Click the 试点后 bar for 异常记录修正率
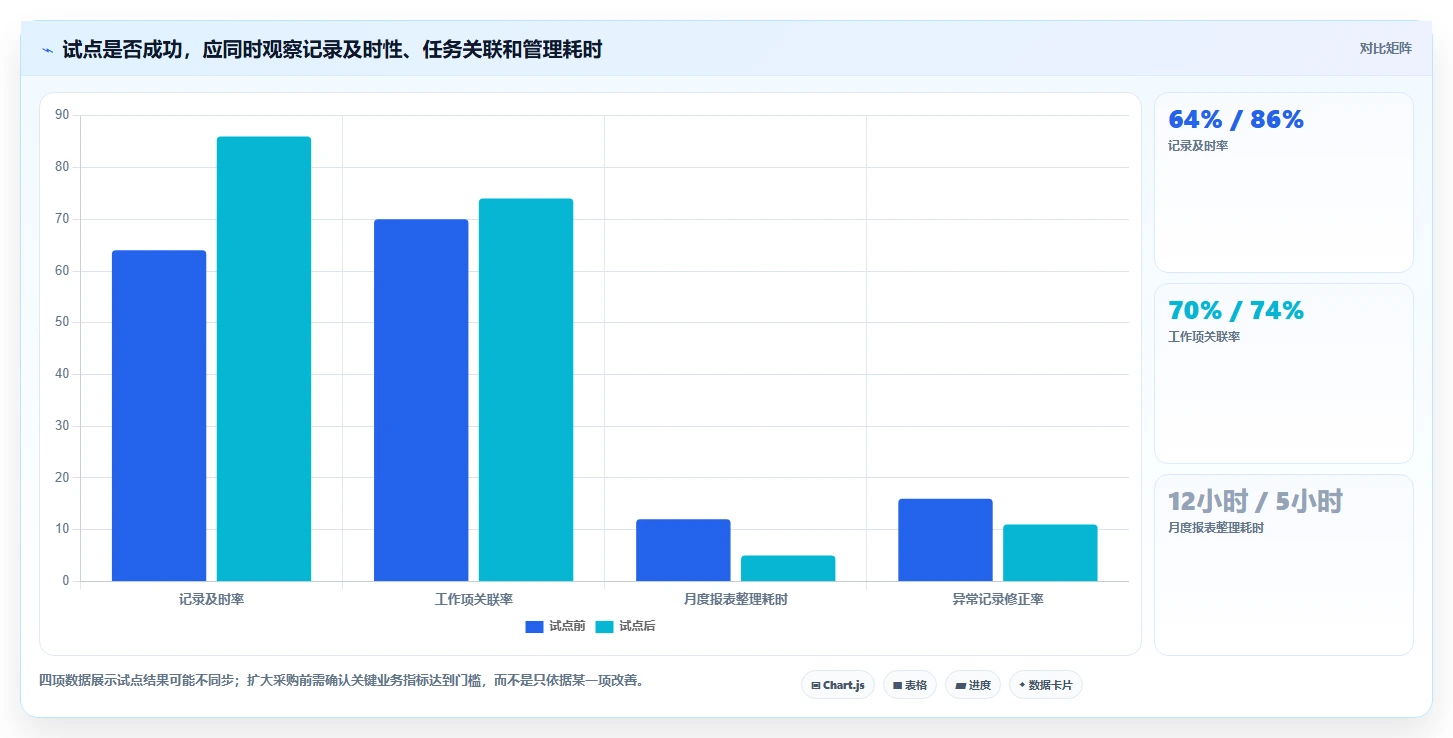1453x738 pixels. coord(1050,553)
